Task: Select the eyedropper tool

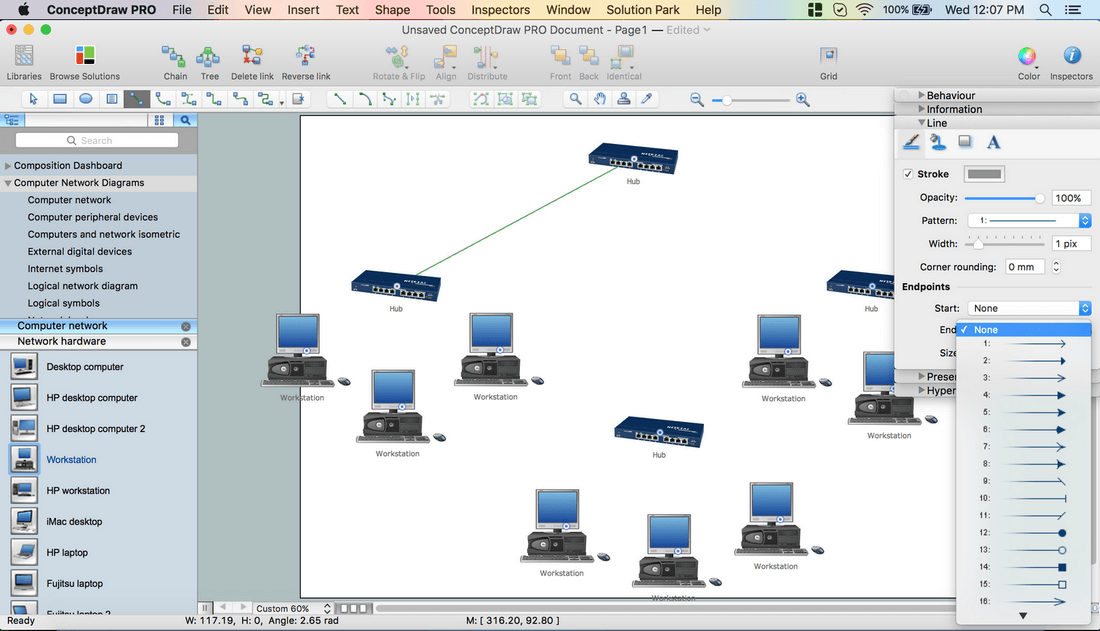Action: coord(648,99)
